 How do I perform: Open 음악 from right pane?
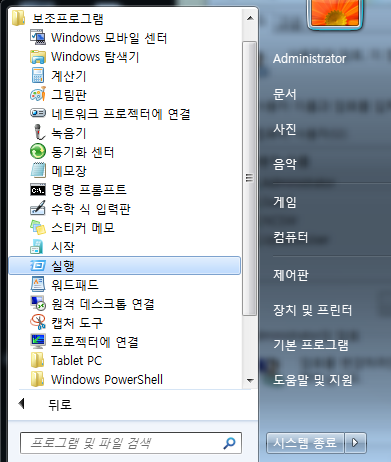tap(285, 164)
